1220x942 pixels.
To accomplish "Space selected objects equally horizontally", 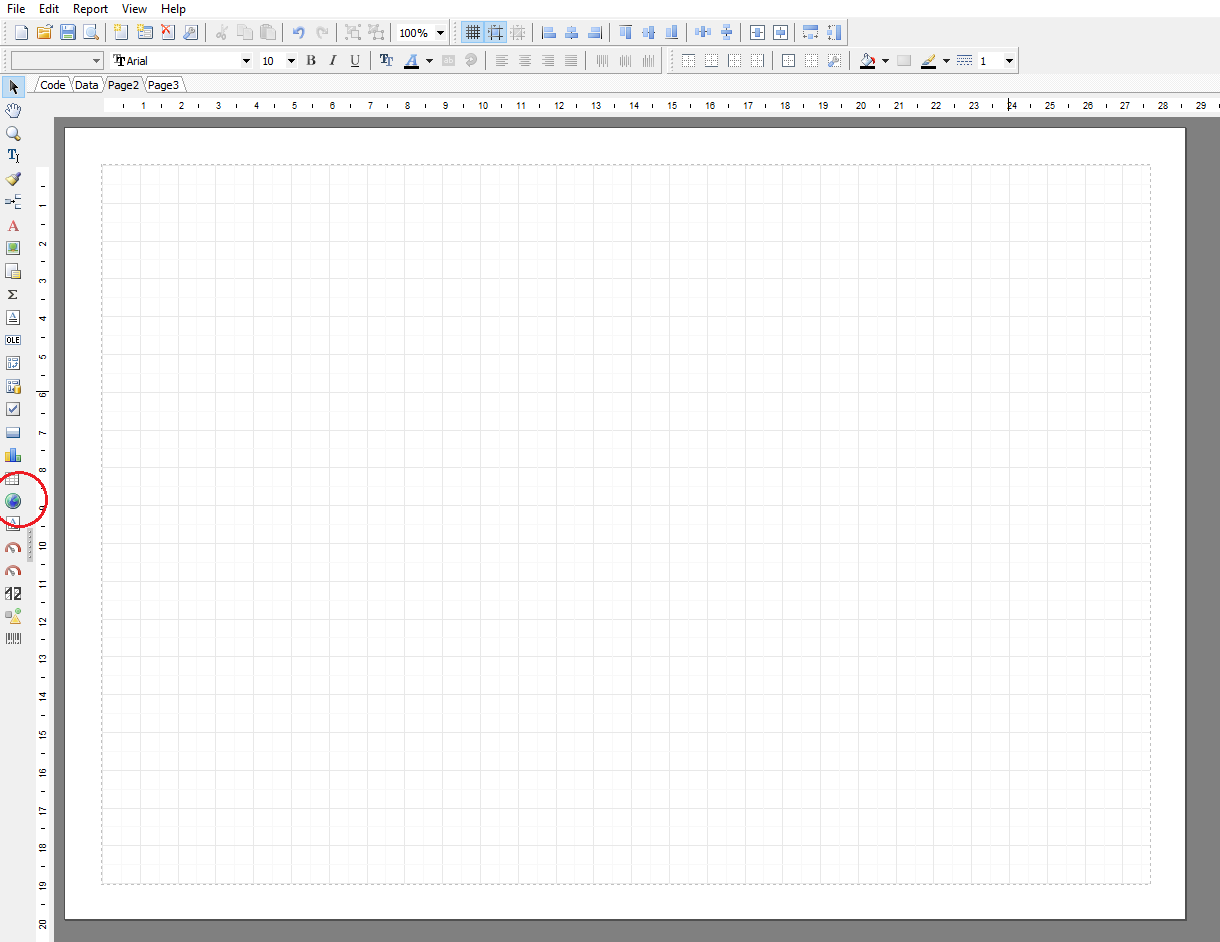I will click(703, 32).
